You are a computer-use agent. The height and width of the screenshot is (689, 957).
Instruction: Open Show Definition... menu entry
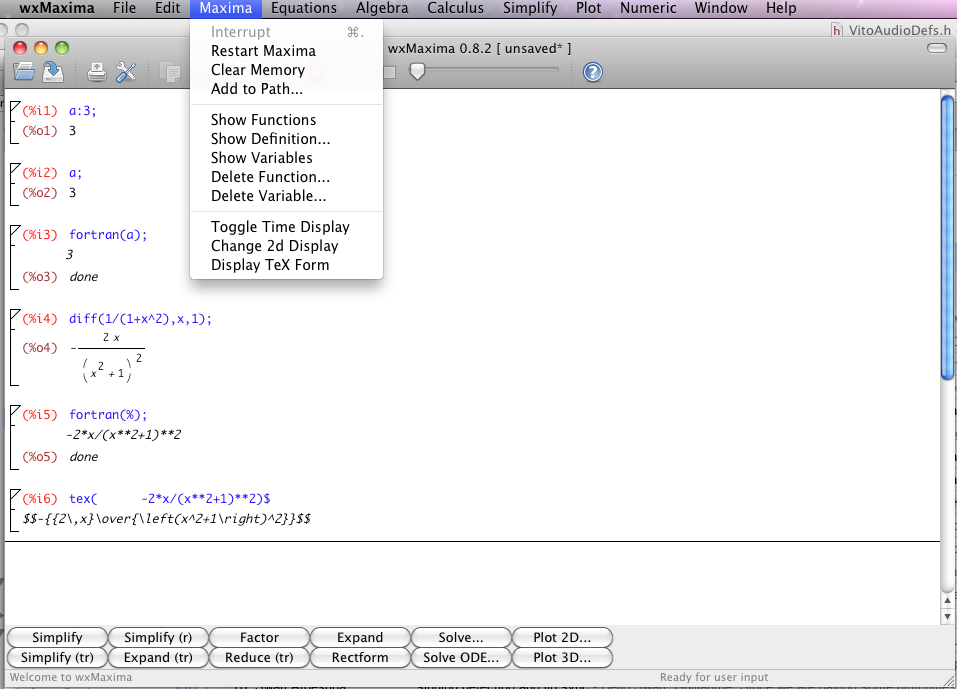[286, 139]
